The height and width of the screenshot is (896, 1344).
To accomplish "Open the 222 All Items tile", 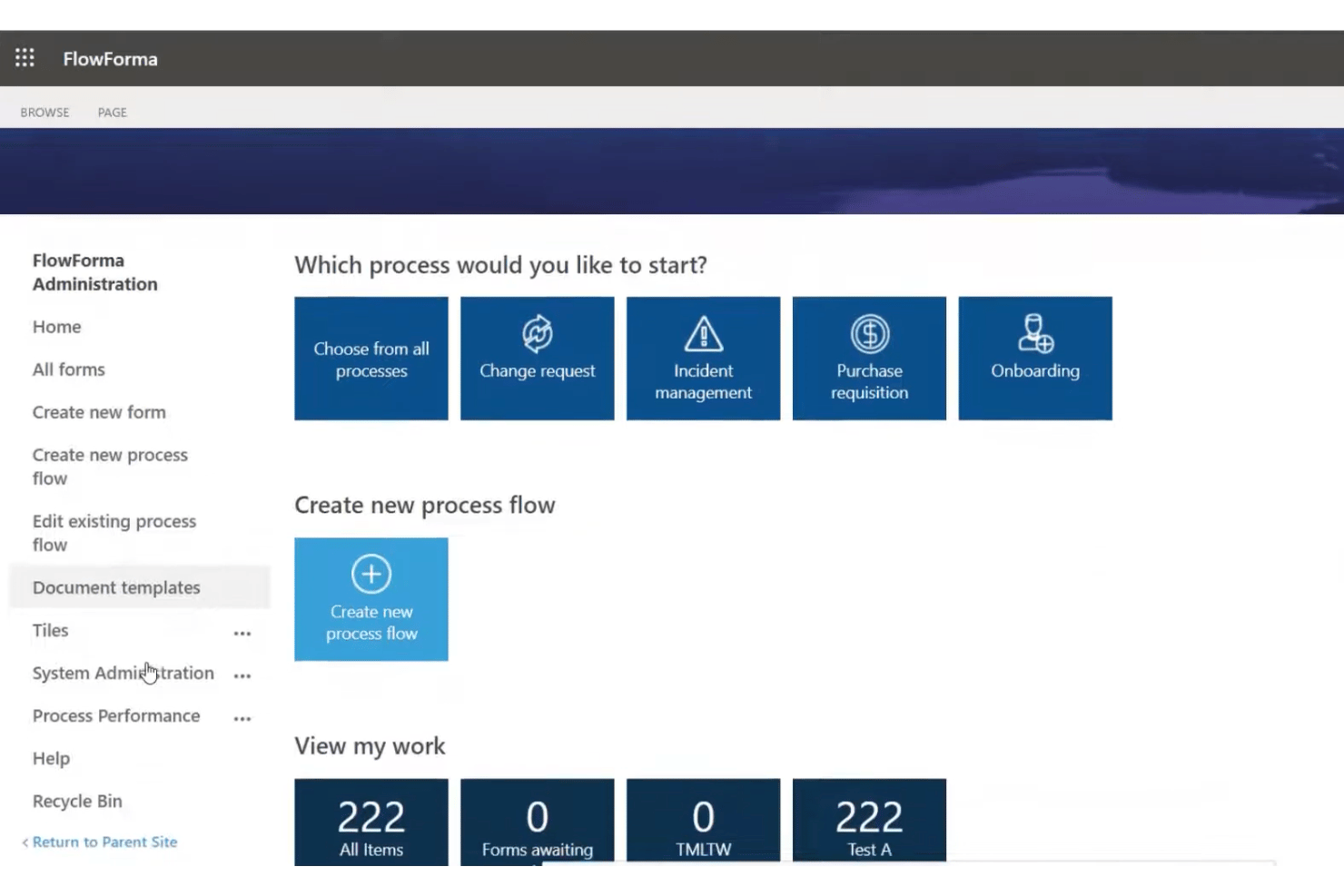I will (x=371, y=821).
